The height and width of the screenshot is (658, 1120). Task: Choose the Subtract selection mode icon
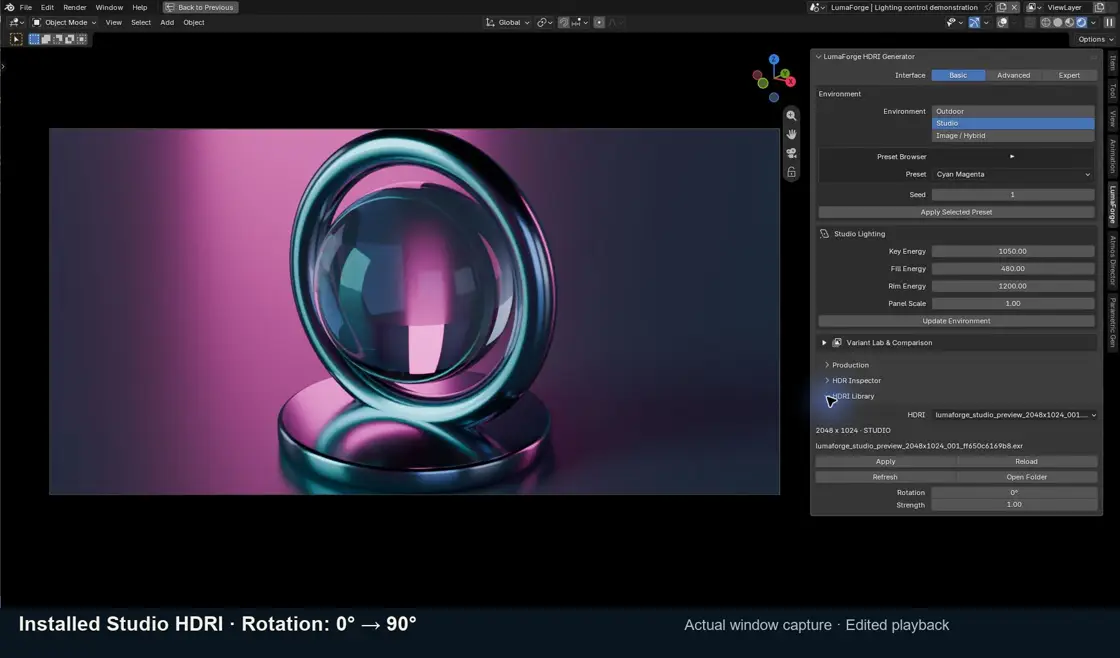[58, 39]
